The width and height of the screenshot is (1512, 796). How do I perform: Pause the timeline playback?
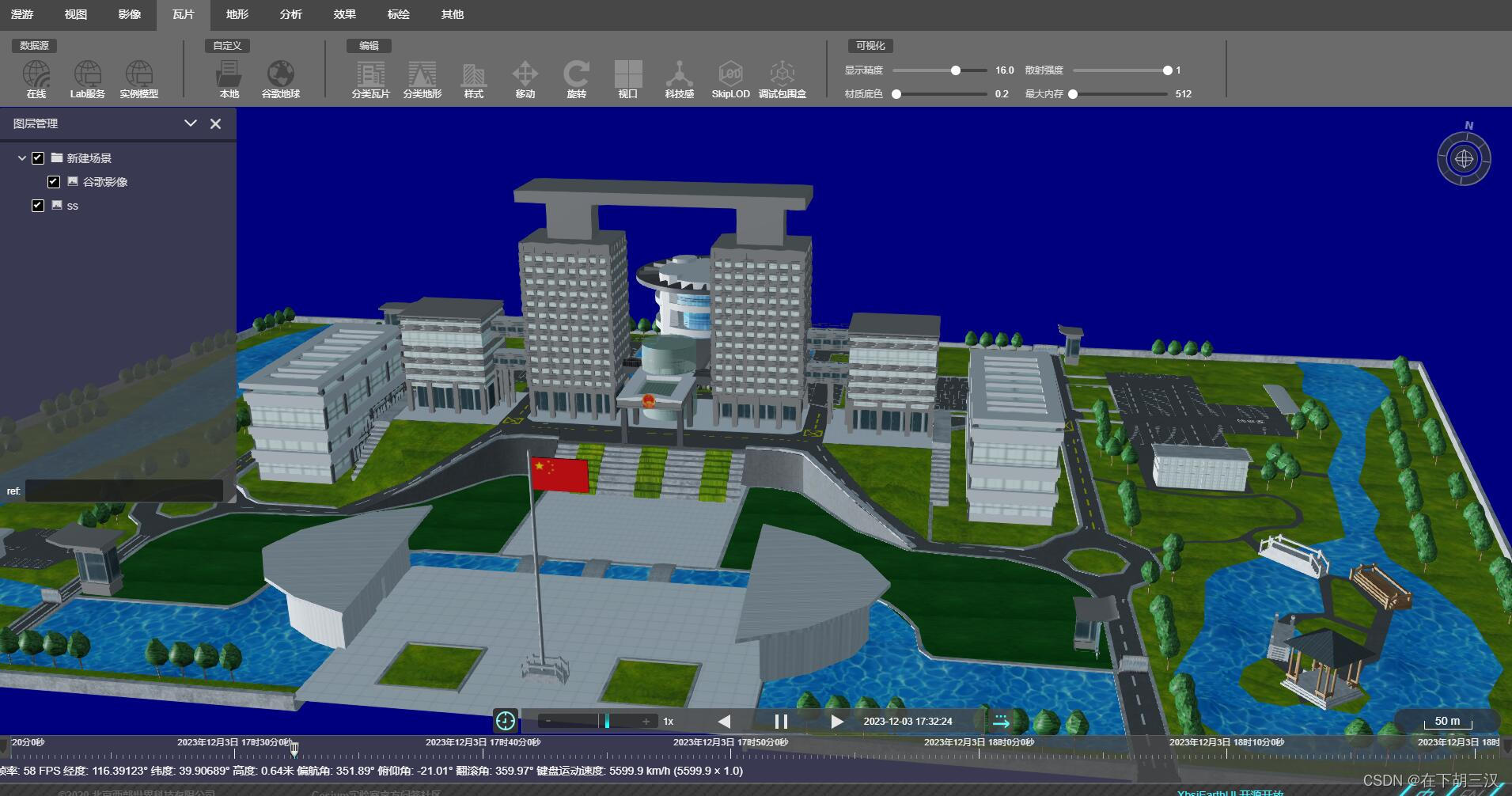tap(780, 721)
